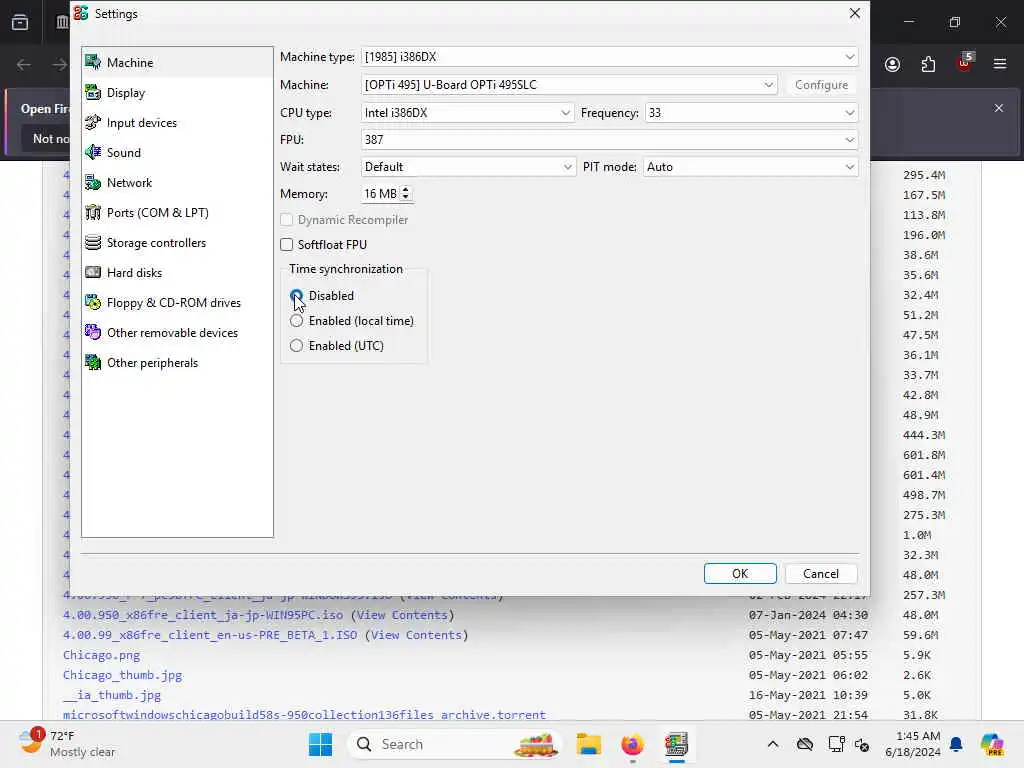Open the Wait states dropdown
Viewport: 1024px width, 768px height.
pyautogui.click(x=468, y=167)
